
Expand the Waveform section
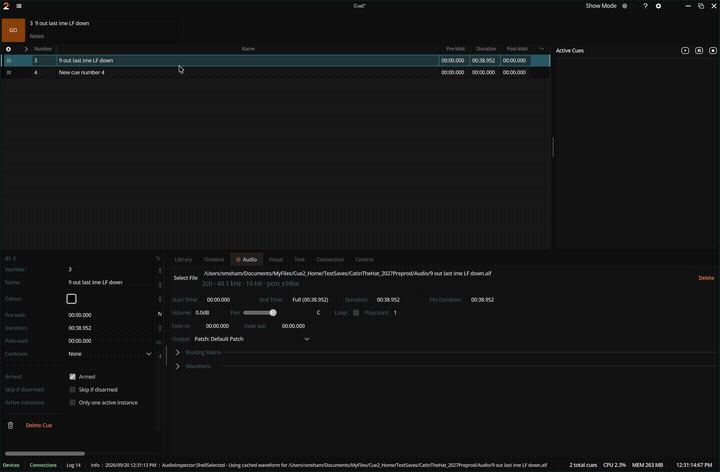178,366
